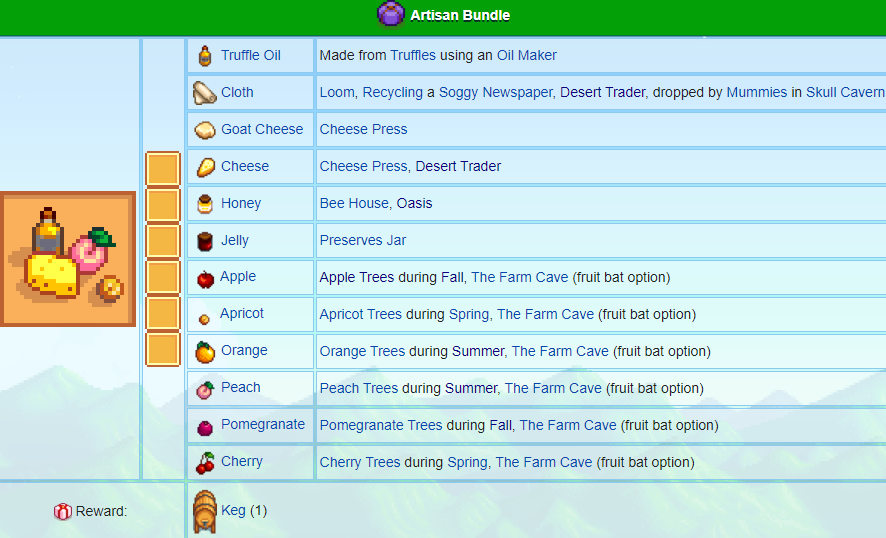Click the large Artisan Bundle thumbnail image
The image size is (886, 538).
pos(68,259)
